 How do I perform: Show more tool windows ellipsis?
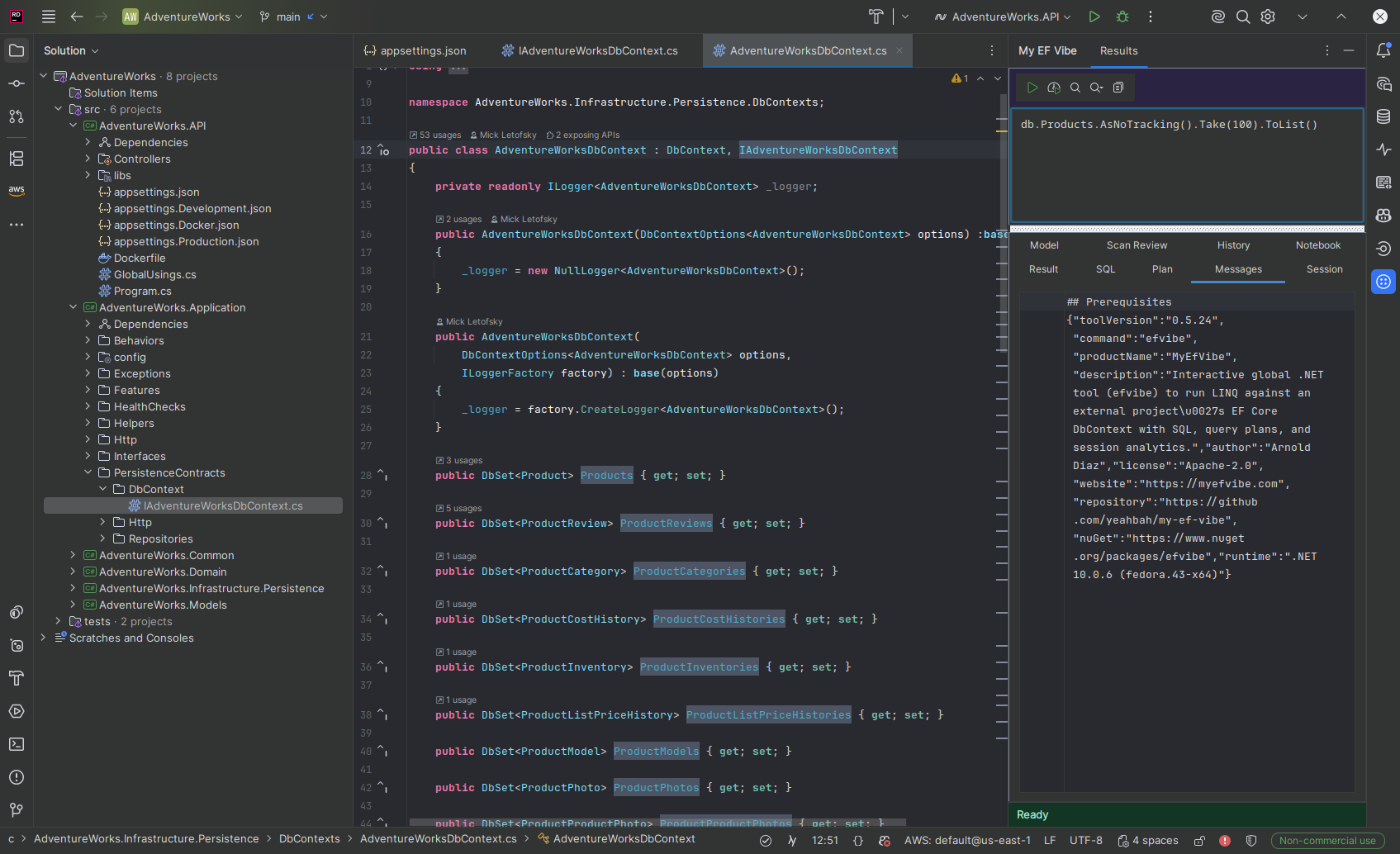click(17, 225)
